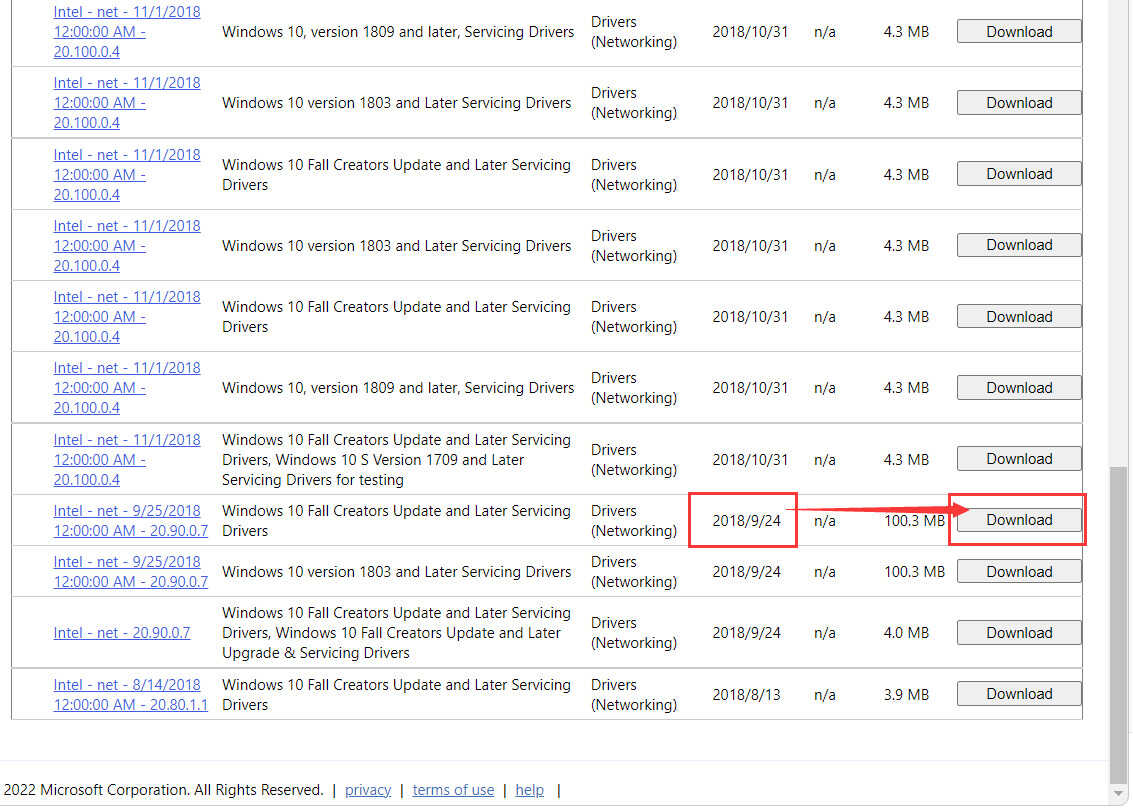Download the Windows 10 S Version 1709 driver
The height and width of the screenshot is (808, 1133).
coord(1019,459)
